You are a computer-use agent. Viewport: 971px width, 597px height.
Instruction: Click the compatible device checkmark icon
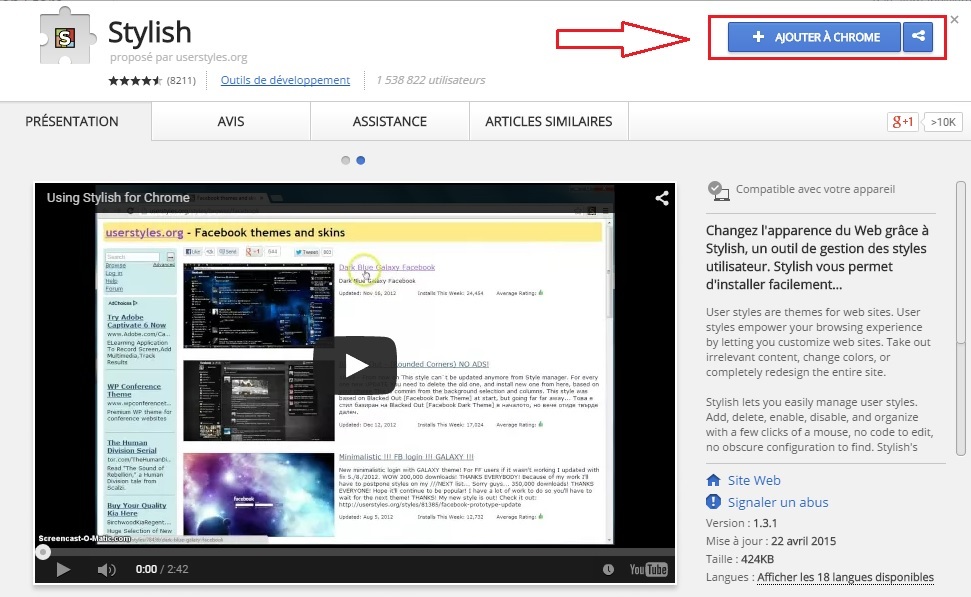coord(718,191)
